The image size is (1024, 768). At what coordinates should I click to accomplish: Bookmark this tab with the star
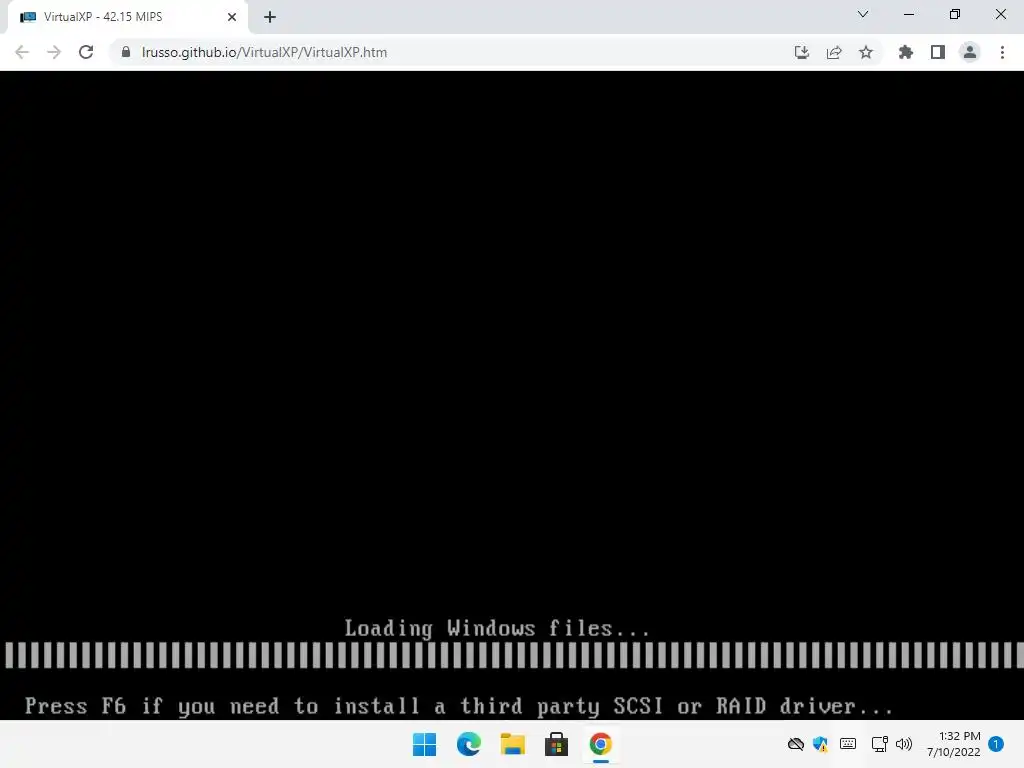click(866, 52)
